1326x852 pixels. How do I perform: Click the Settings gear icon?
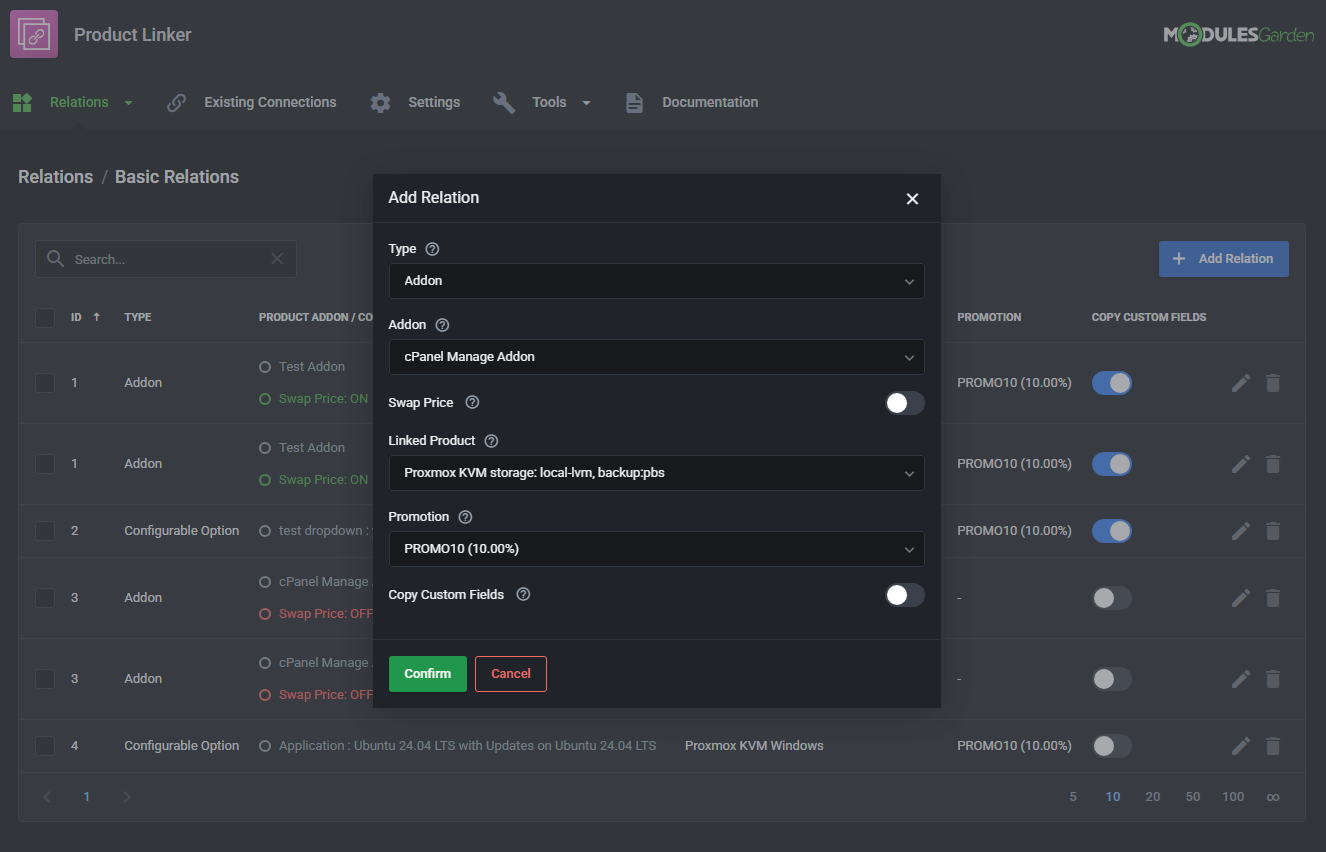coord(380,102)
